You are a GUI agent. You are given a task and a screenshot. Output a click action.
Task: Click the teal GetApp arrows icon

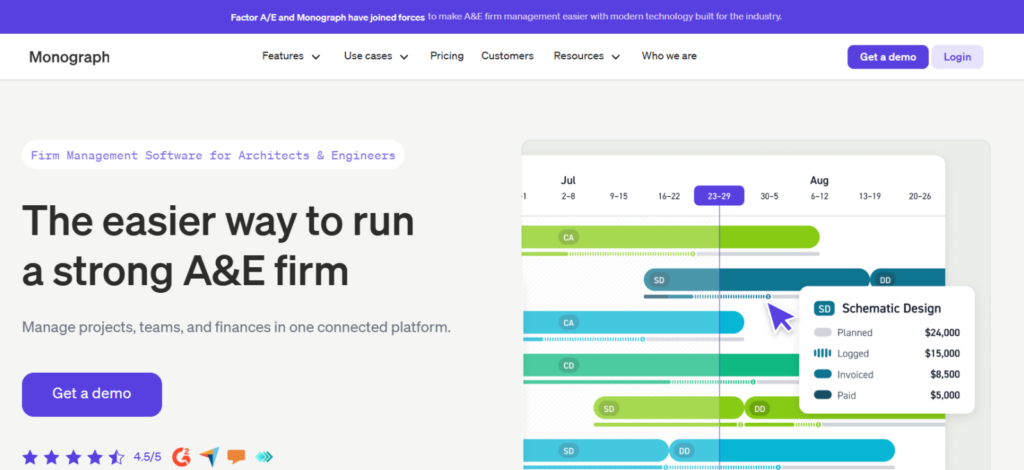pos(264,456)
